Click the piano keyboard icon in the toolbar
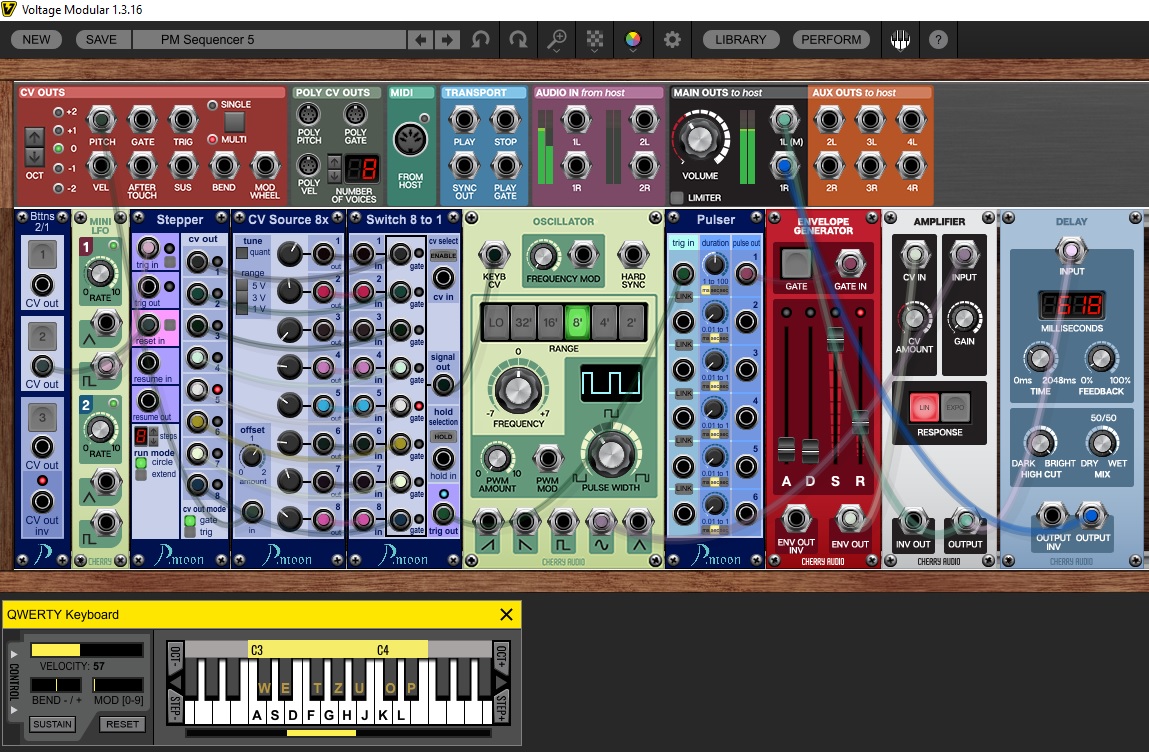 pos(899,39)
